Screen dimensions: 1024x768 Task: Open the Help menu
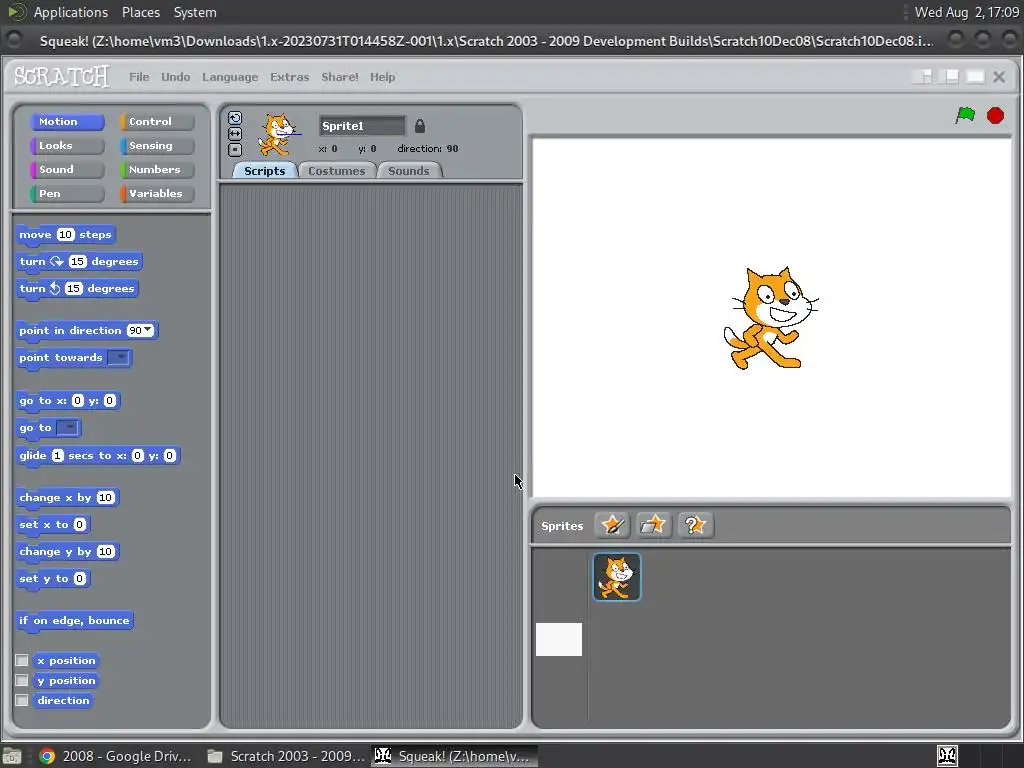pos(383,76)
